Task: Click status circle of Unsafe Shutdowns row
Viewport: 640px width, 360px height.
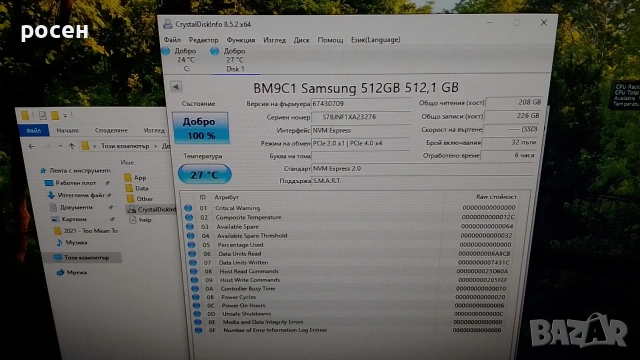Action: (197, 314)
